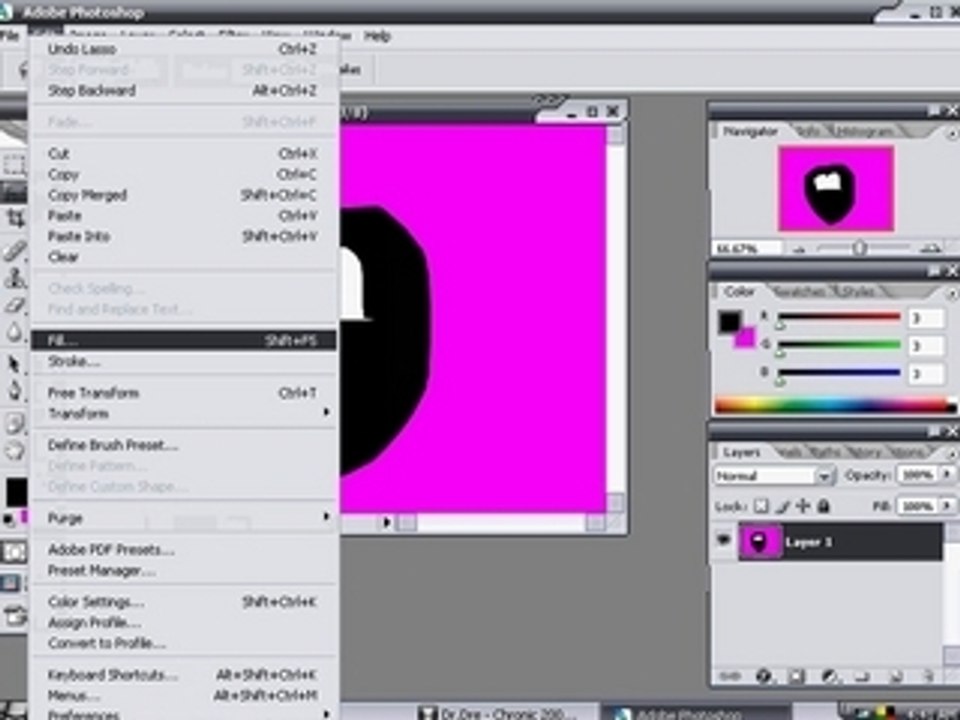Image resolution: width=960 pixels, height=720 pixels.
Task: Choose Free Transform in Edit menu
Action: coord(184,393)
